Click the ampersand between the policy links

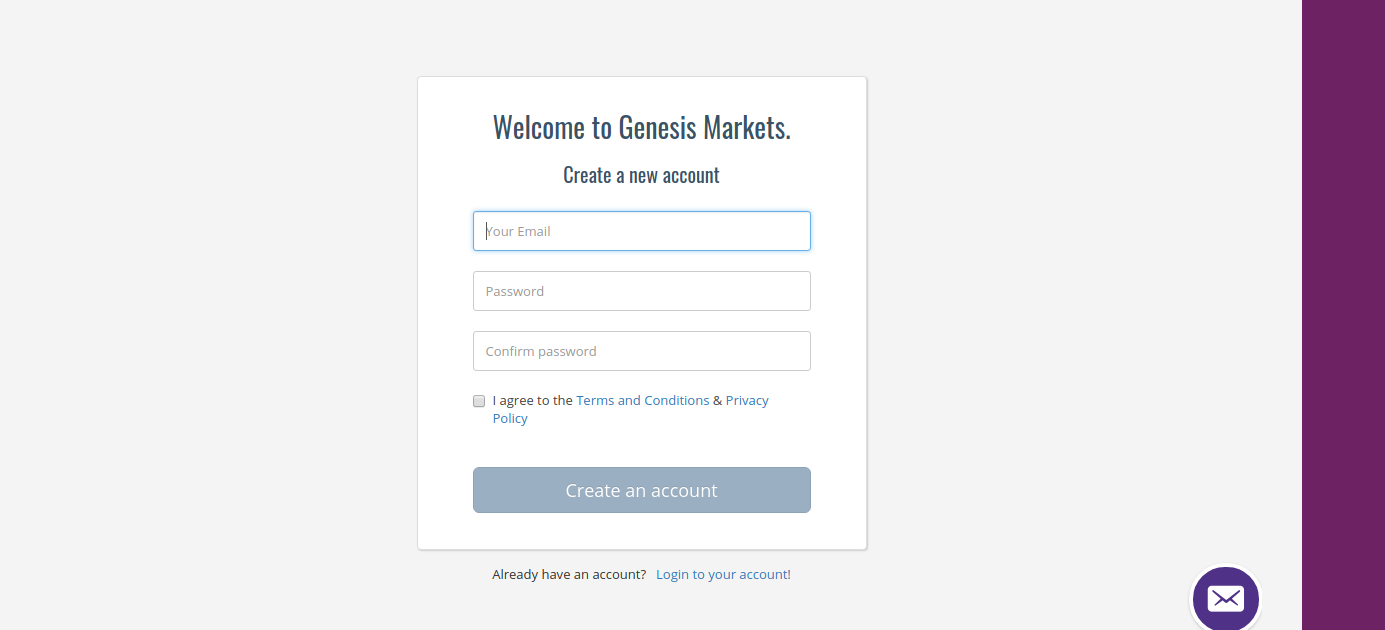pyautogui.click(x=717, y=400)
